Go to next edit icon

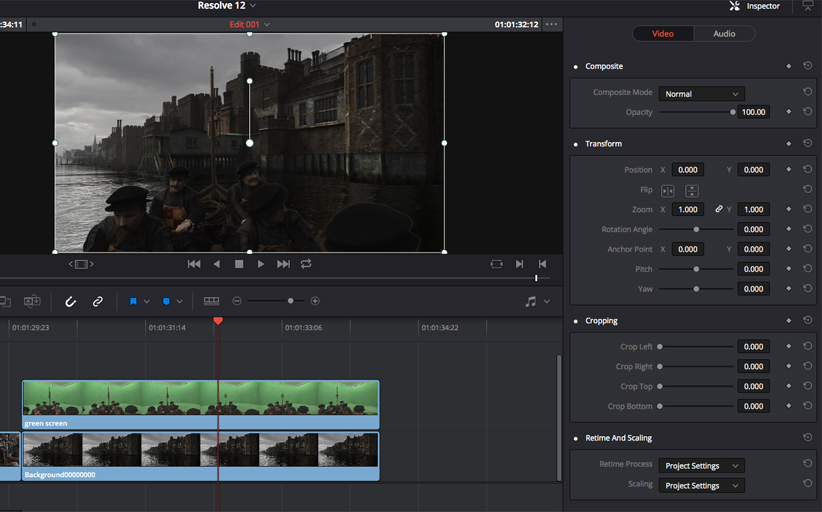[519, 264]
